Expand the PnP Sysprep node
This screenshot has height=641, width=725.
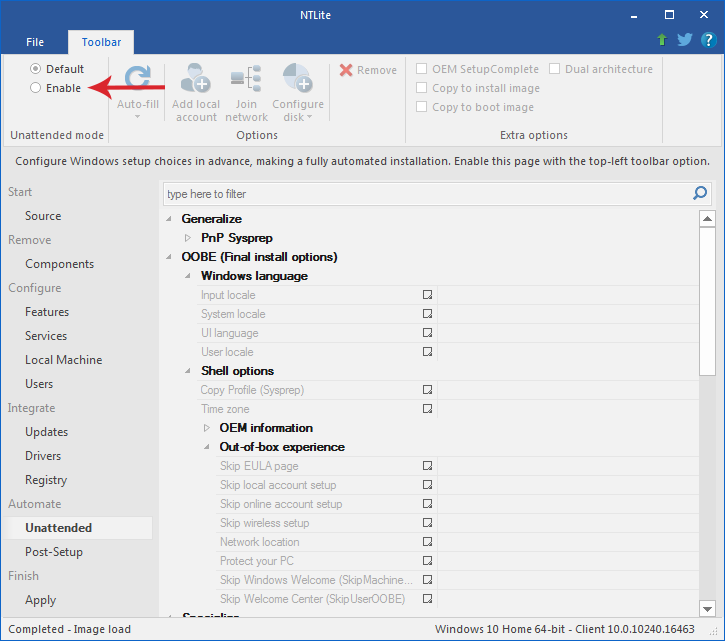[188, 238]
